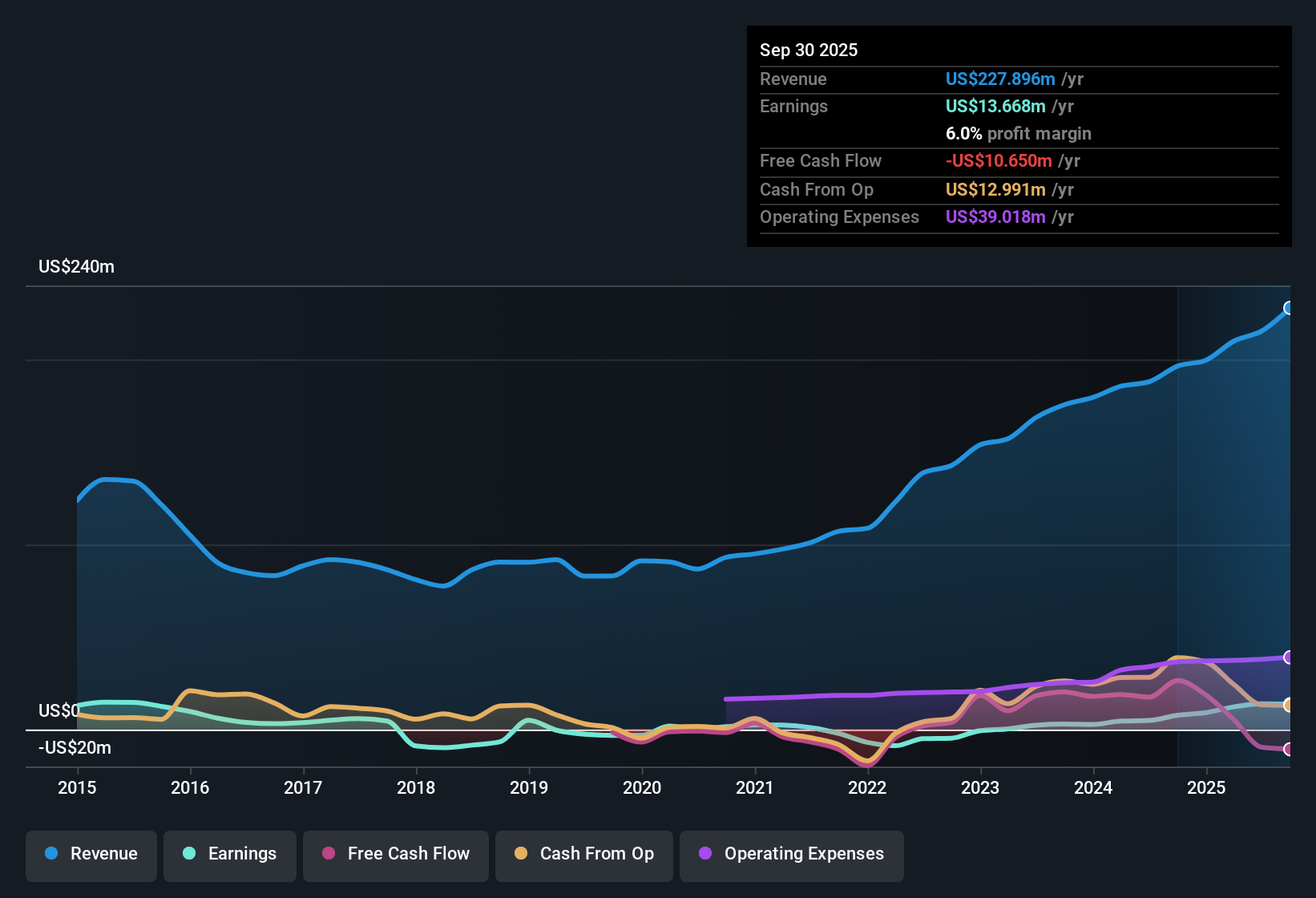
Task: Hide the Free Cash Flow series
Action: [395, 855]
